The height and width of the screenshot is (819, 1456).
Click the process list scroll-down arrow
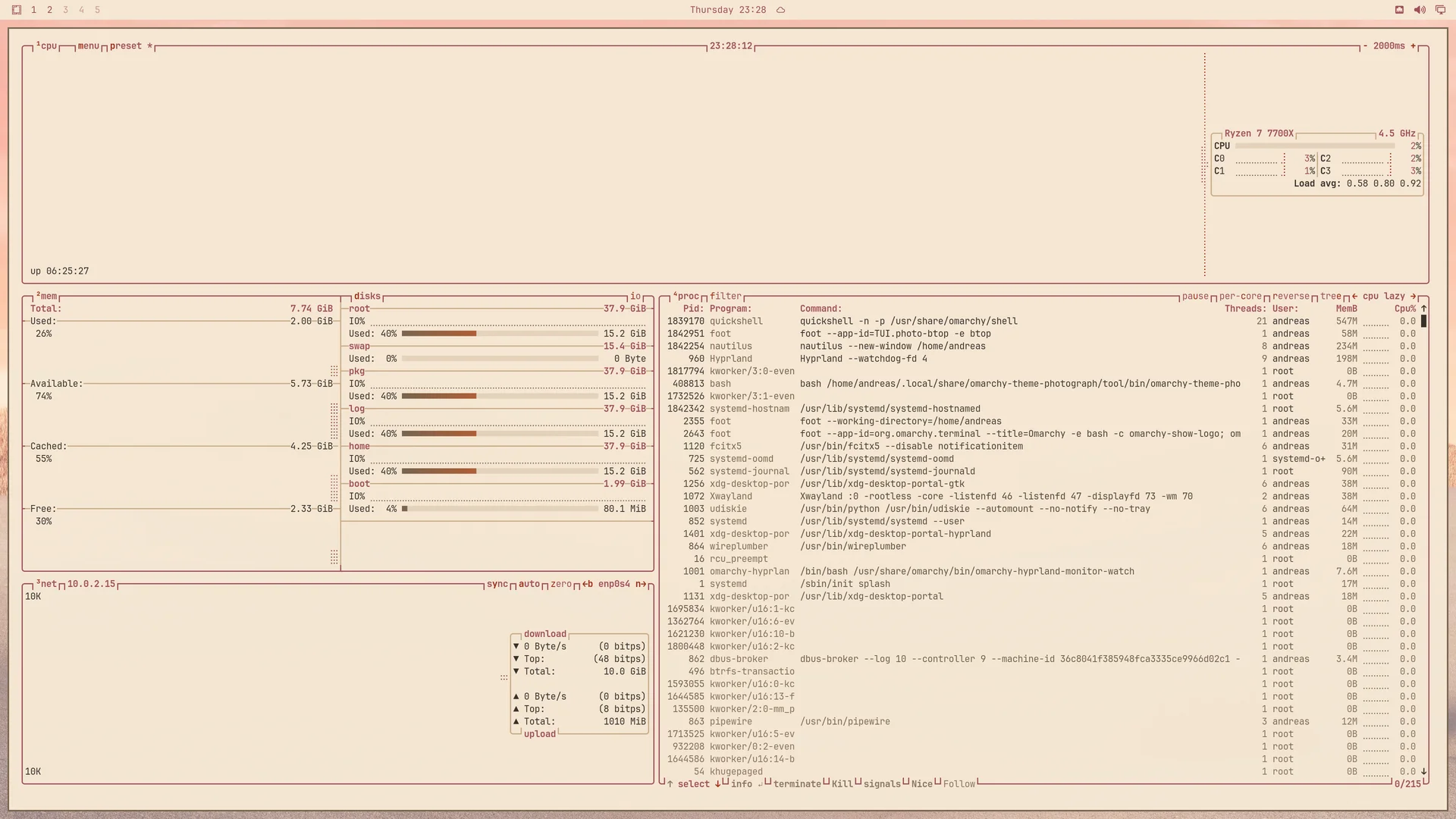[1423, 771]
